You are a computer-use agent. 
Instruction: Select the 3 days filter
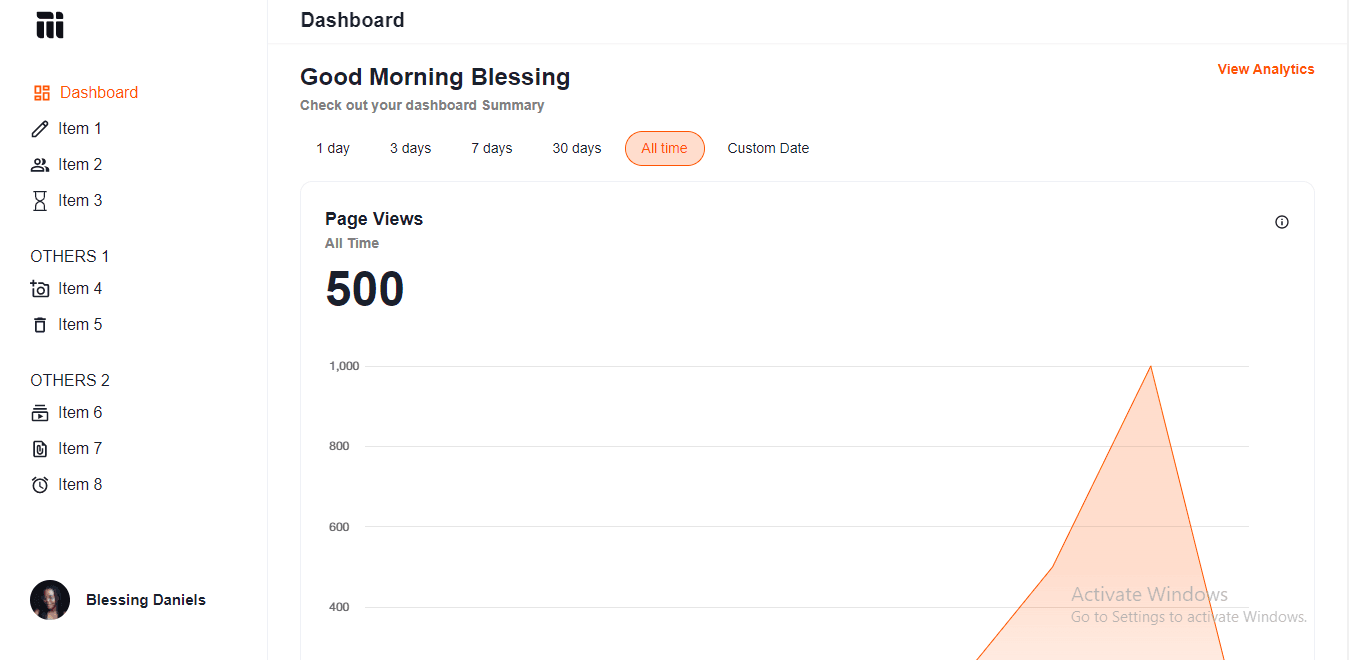tap(410, 148)
